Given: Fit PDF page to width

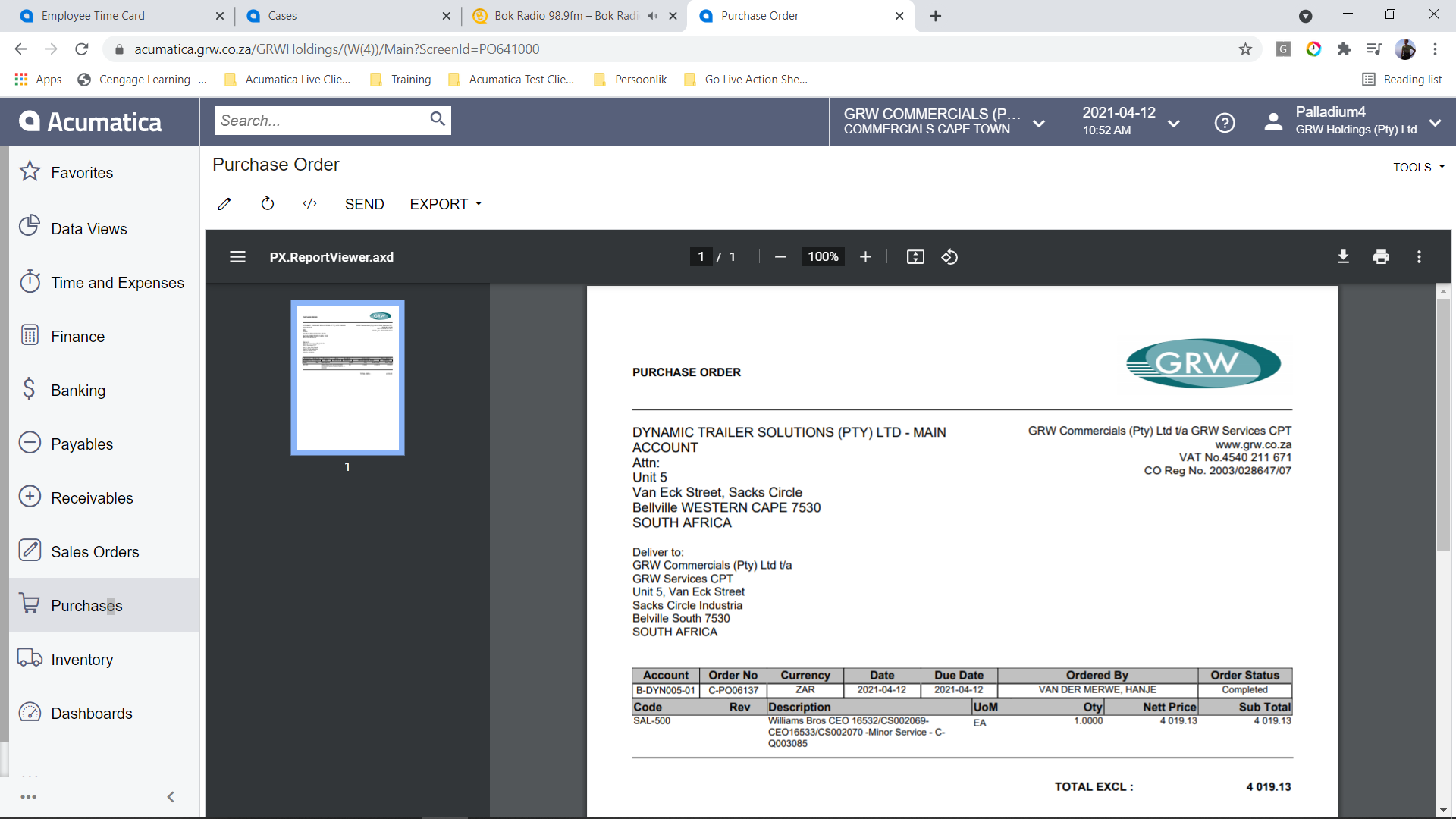Looking at the screenshot, I should 915,257.
